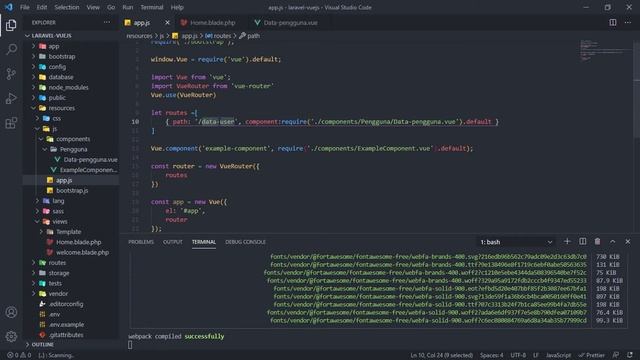
Task: Open Source Control view
Action: point(11,74)
